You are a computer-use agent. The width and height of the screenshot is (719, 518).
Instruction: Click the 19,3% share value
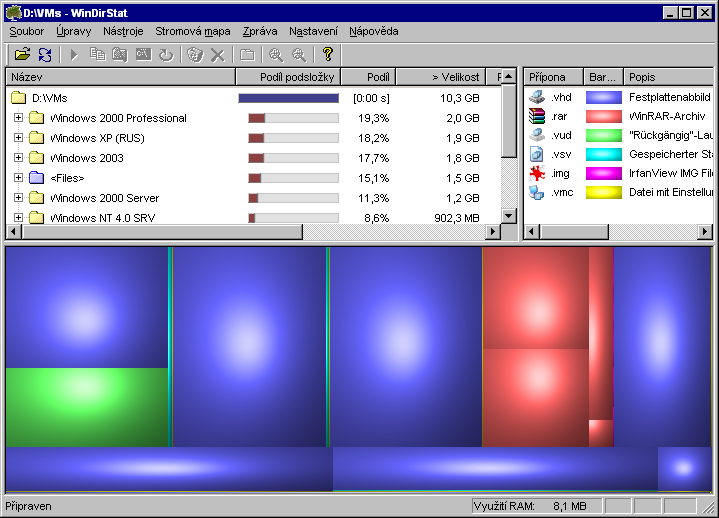point(373,118)
